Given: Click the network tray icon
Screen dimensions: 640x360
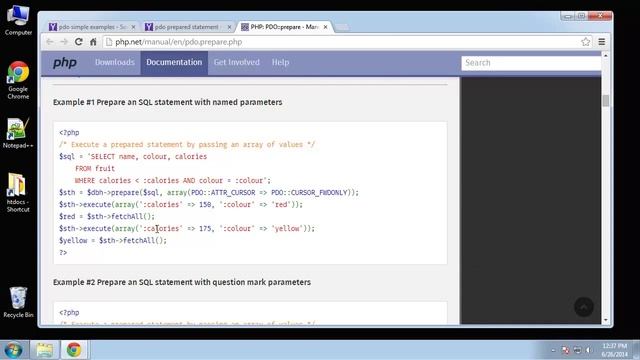Looking at the screenshot, I should 577,350.
